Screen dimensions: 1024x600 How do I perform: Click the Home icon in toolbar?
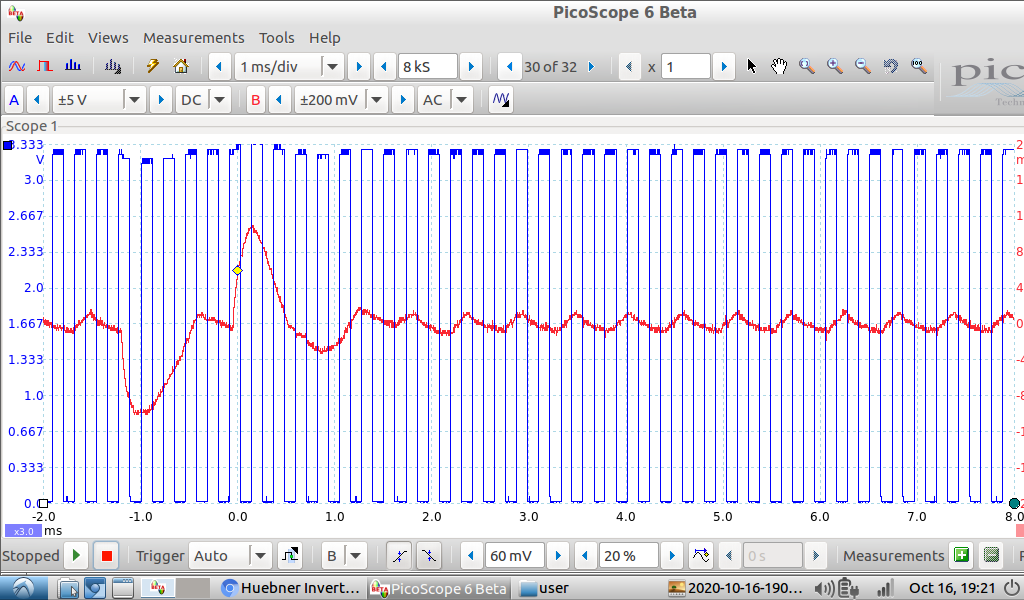tap(181, 67)
